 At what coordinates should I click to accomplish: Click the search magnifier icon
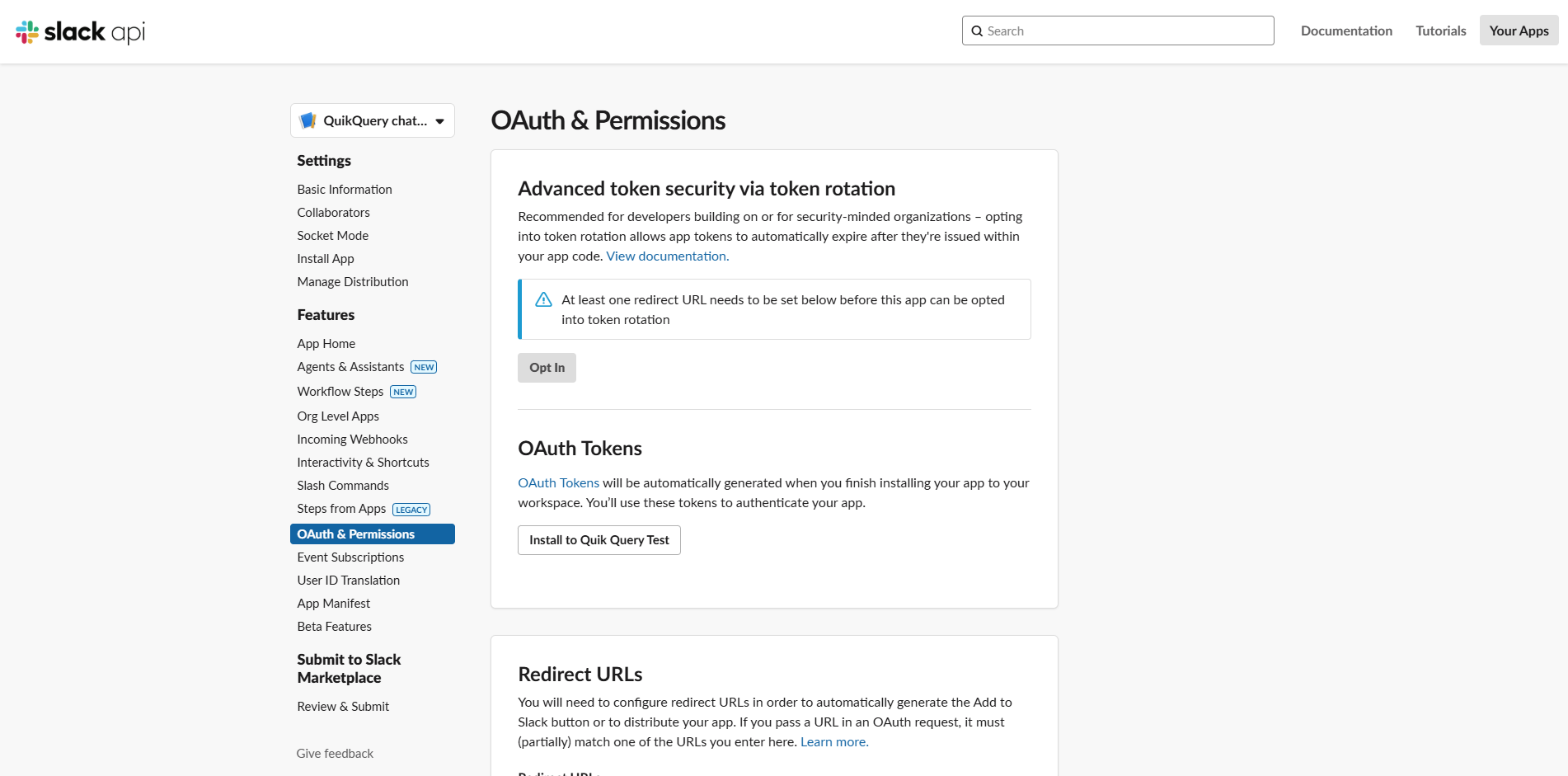[x=977, y=31]
